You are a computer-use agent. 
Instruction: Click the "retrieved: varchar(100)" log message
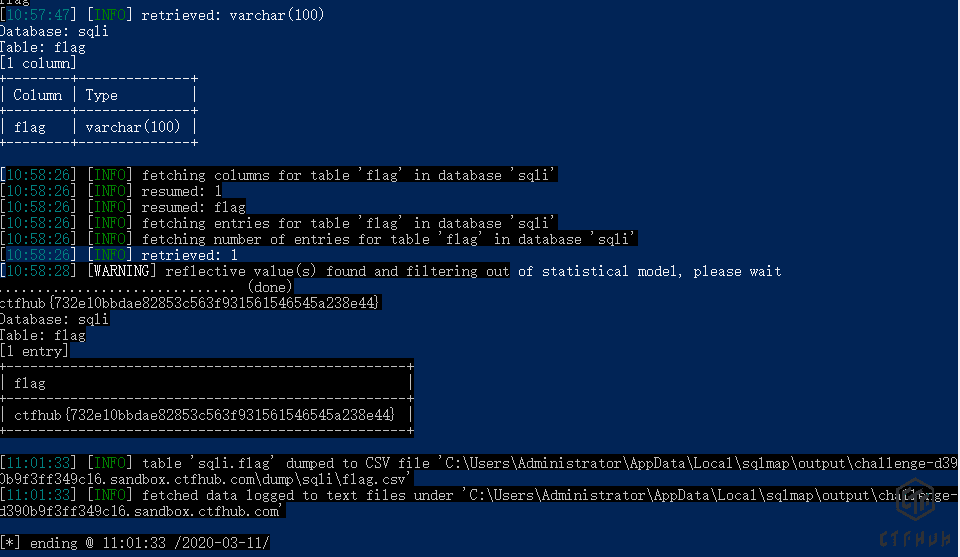click(x=233, y=15)
